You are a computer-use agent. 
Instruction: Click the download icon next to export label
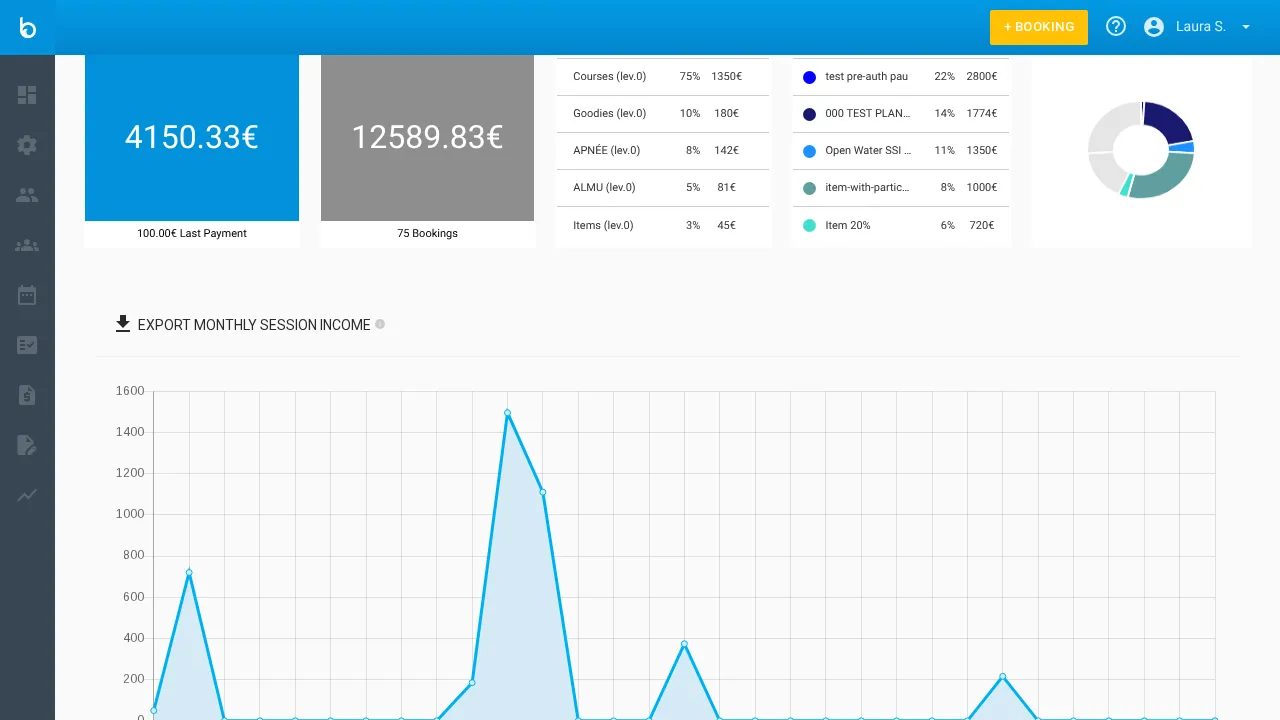coord(123,323)
